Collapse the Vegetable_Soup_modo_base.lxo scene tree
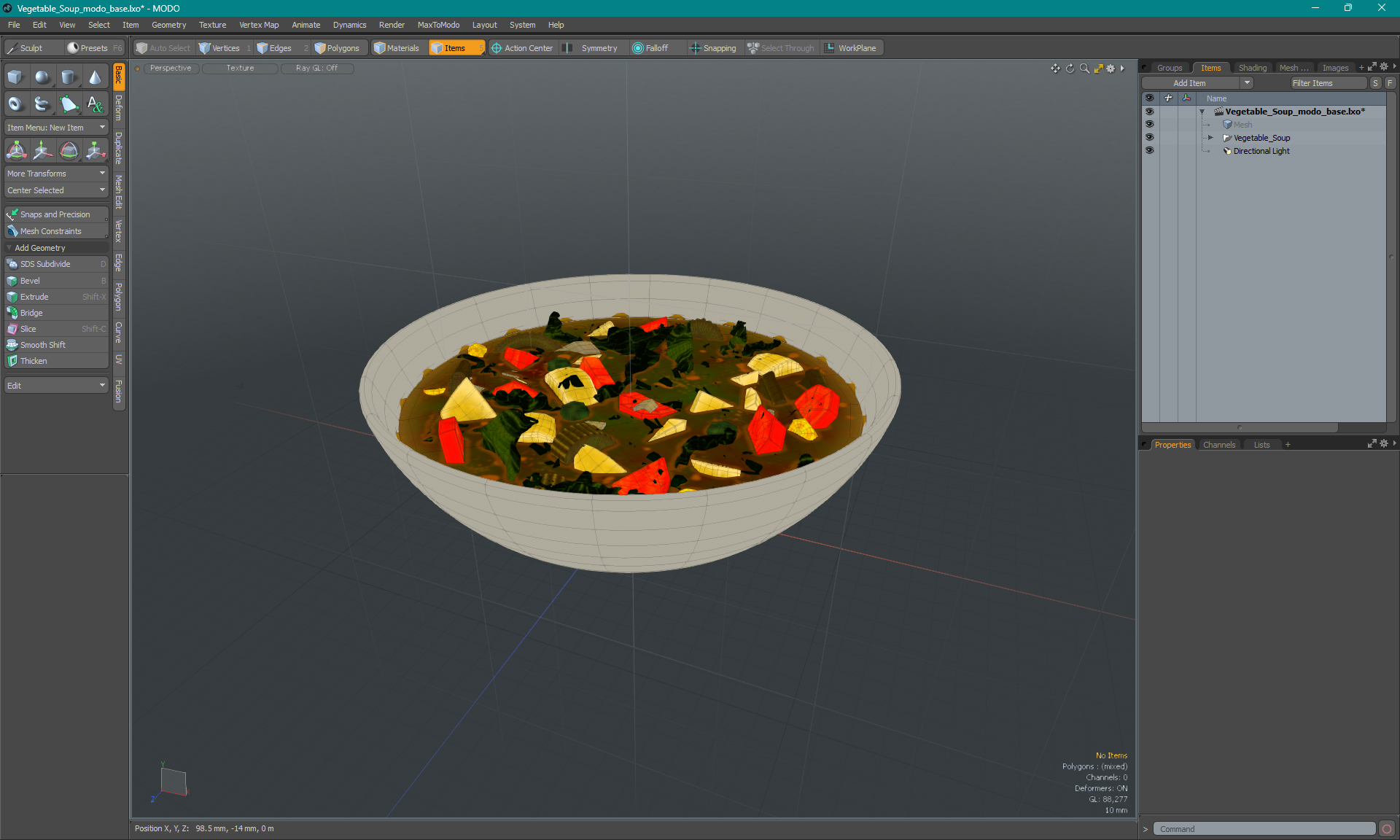Screen dimensions: 1400x840 pos(1202,112)
